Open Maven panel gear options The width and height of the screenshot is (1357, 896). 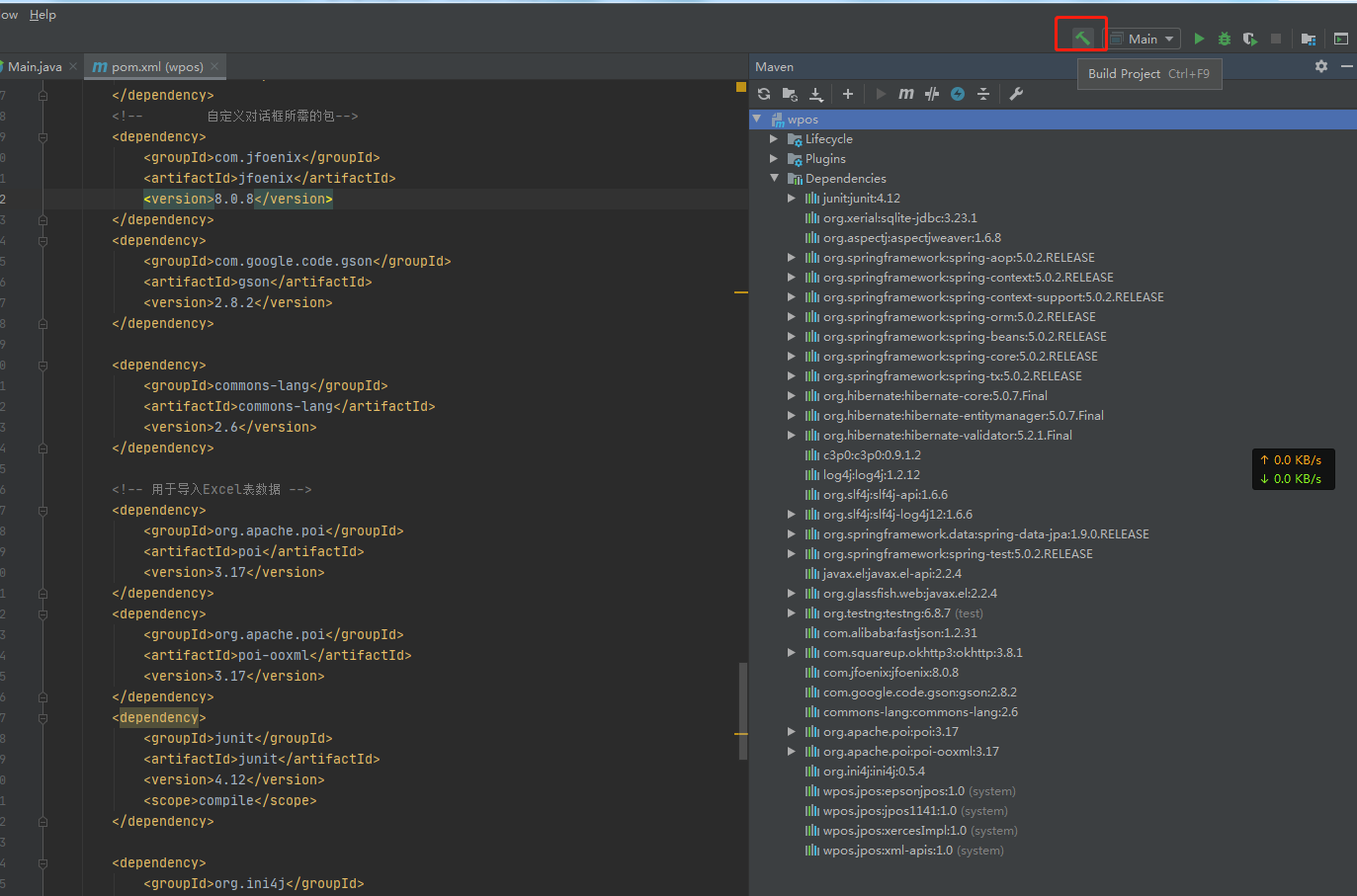1321,66
